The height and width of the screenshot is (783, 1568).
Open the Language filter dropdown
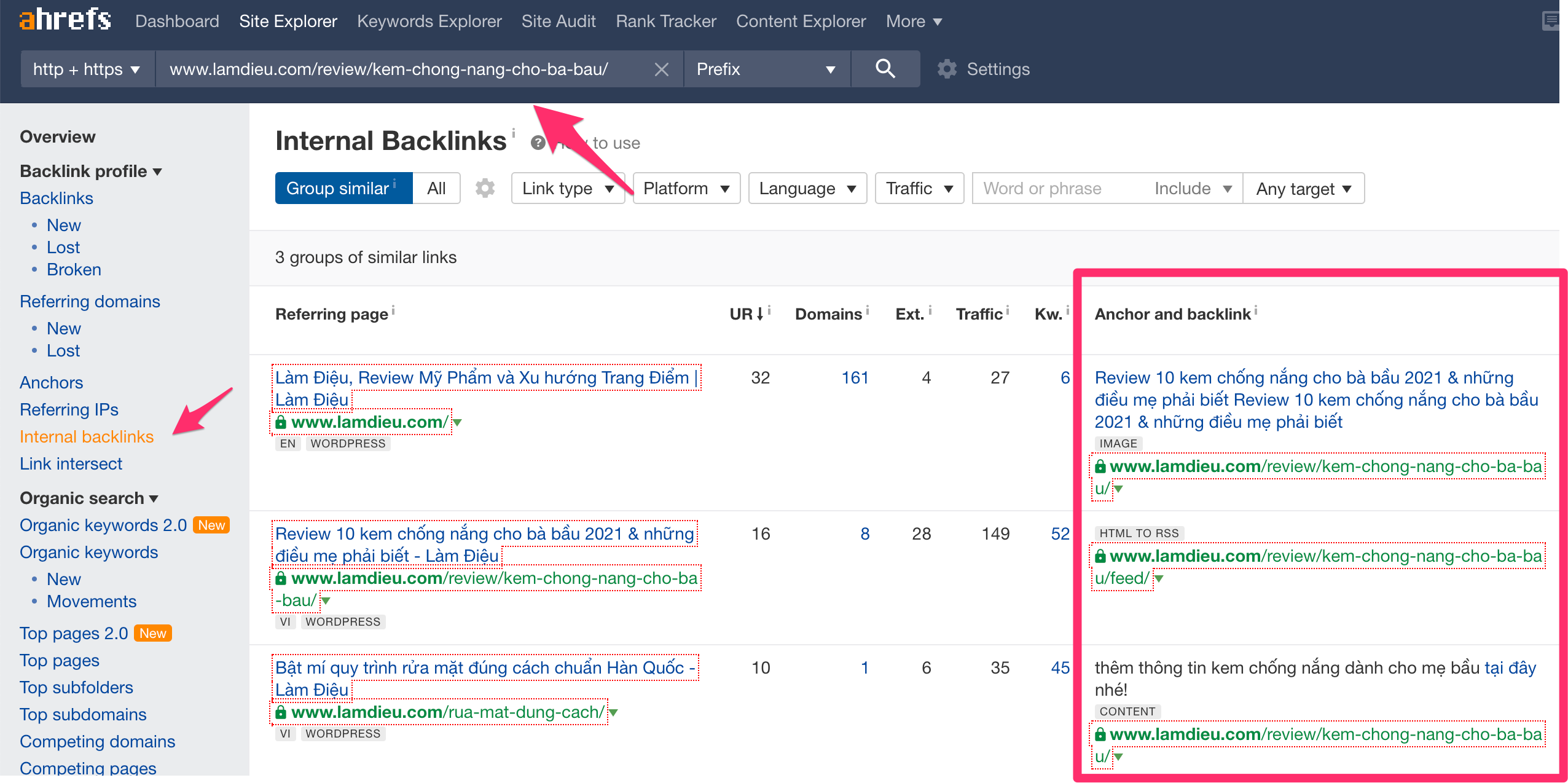point(807,188)
